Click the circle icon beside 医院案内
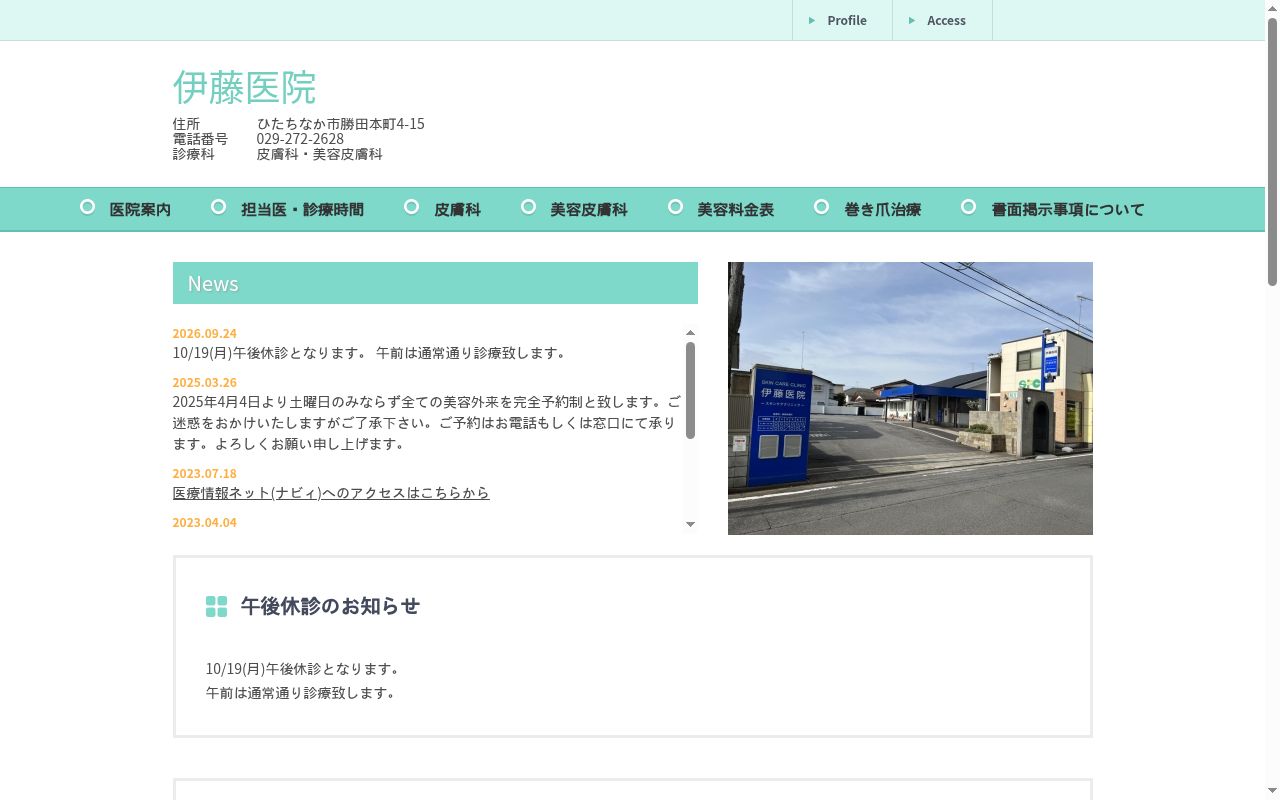The height and width of the screenshot is (800, 1280). pos(88,207)
